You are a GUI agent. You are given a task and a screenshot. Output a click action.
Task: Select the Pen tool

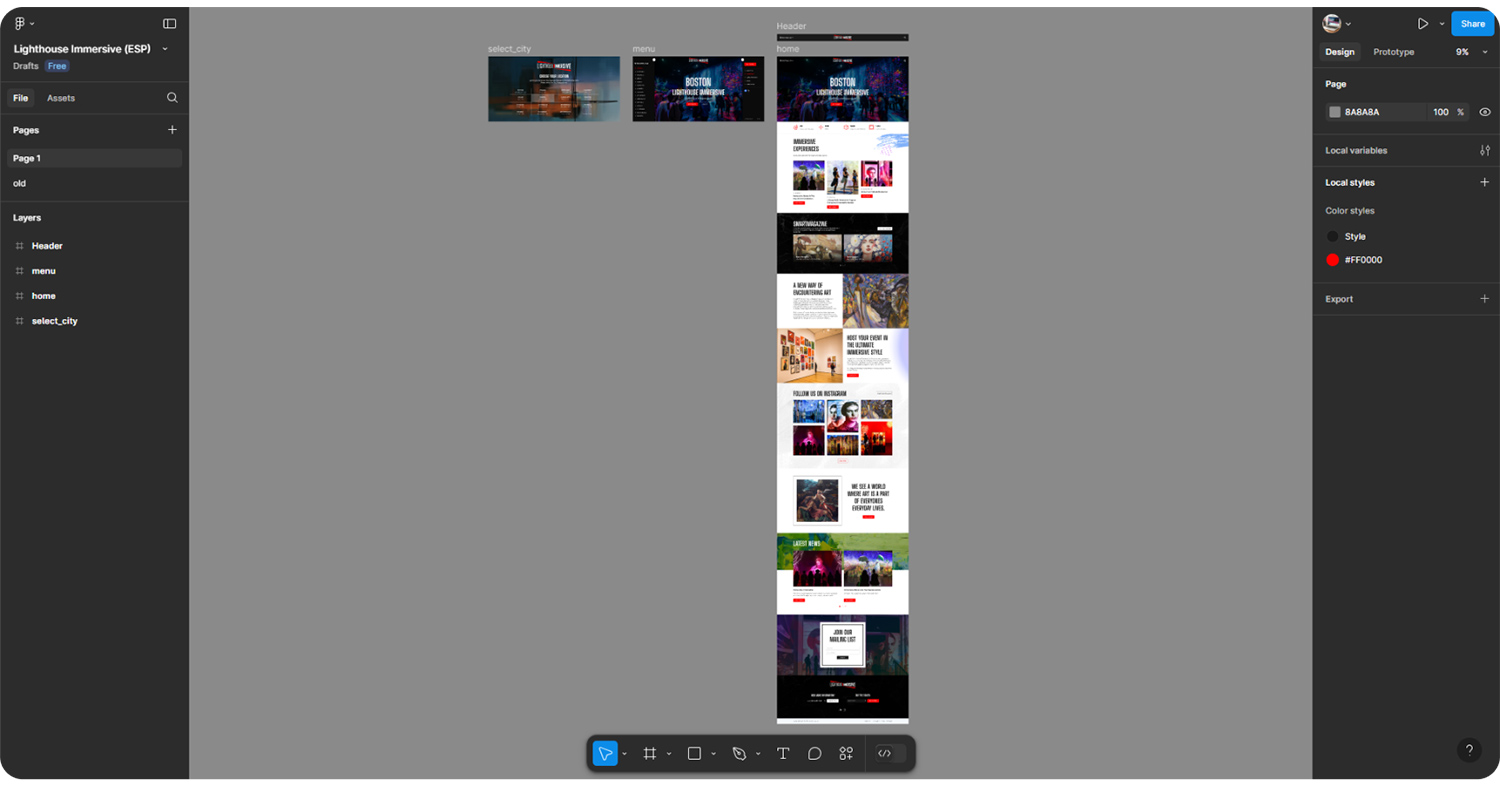[739, 754]
